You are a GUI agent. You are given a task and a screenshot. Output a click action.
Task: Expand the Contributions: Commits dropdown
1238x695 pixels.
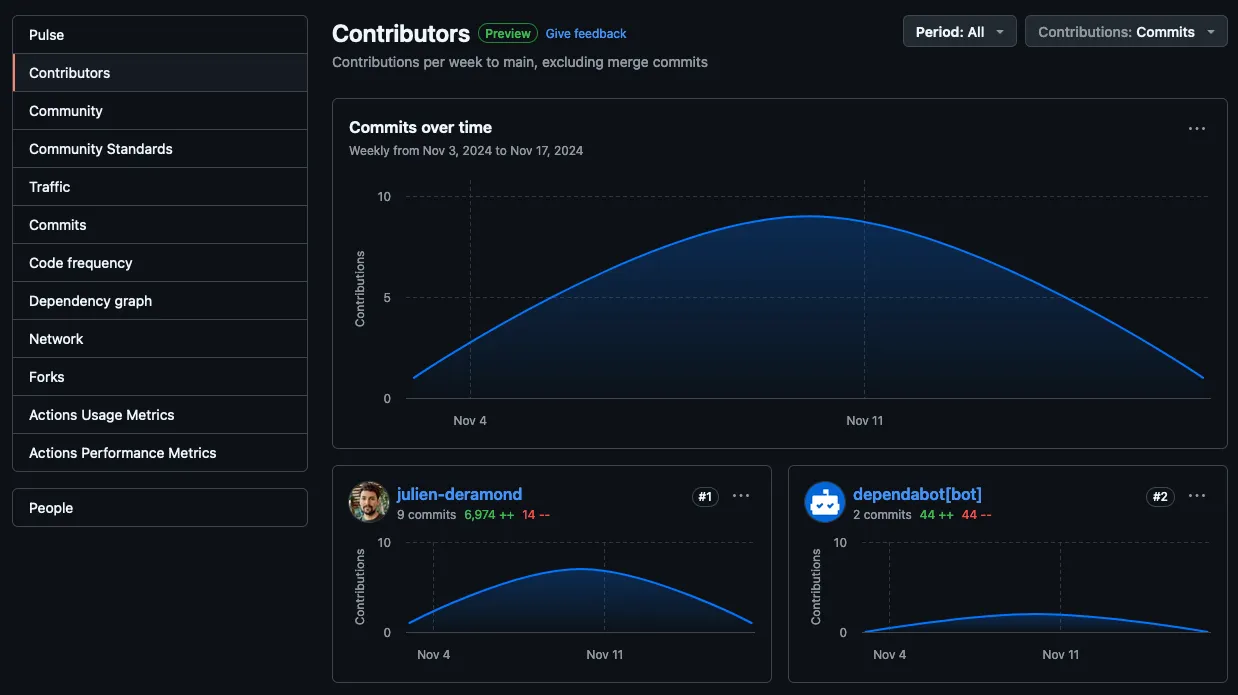point(1126,32)
